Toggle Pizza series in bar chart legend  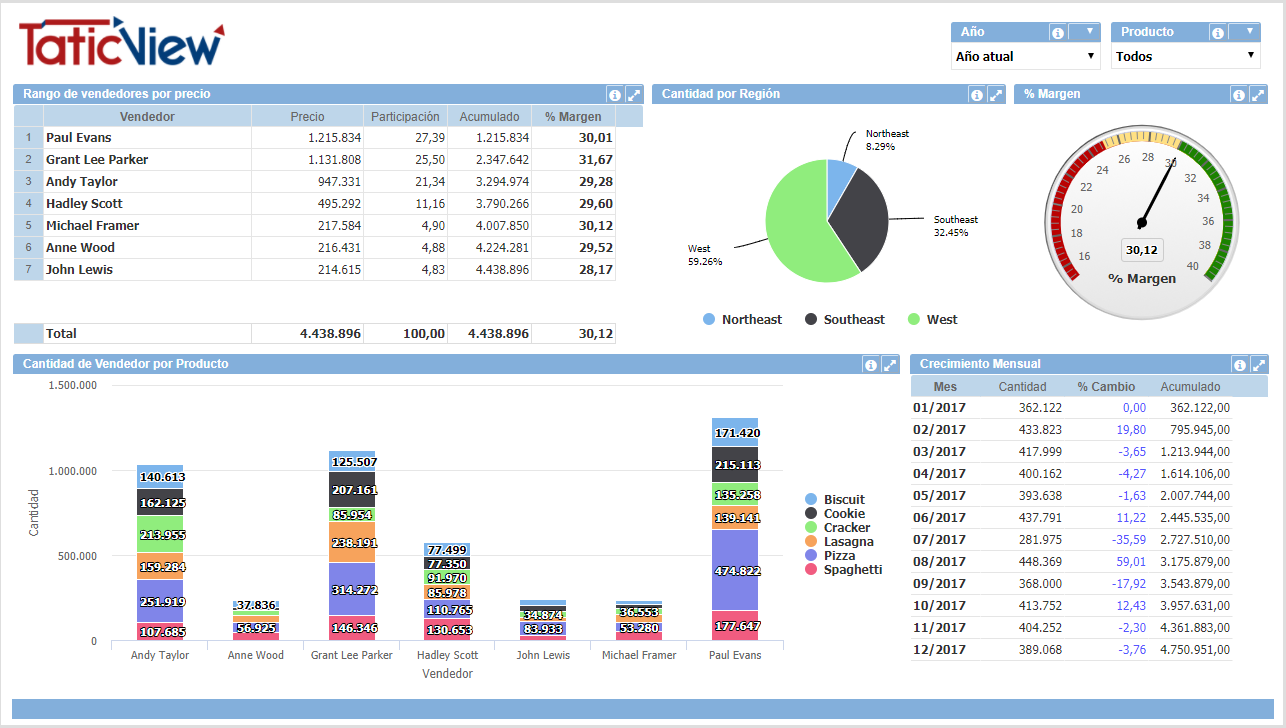click(x=838, y=555)
